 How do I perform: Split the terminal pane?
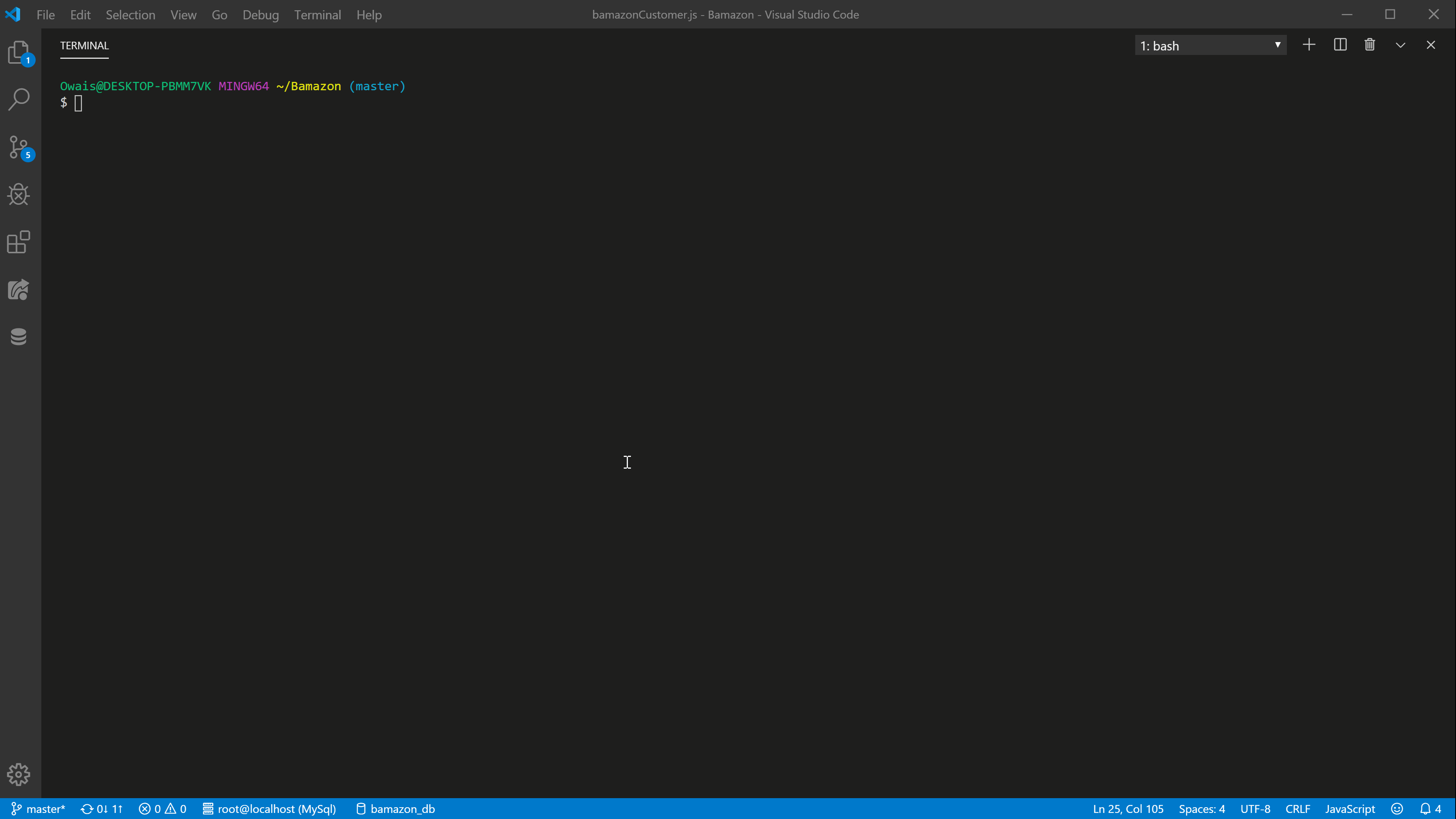click(1340, 45)
